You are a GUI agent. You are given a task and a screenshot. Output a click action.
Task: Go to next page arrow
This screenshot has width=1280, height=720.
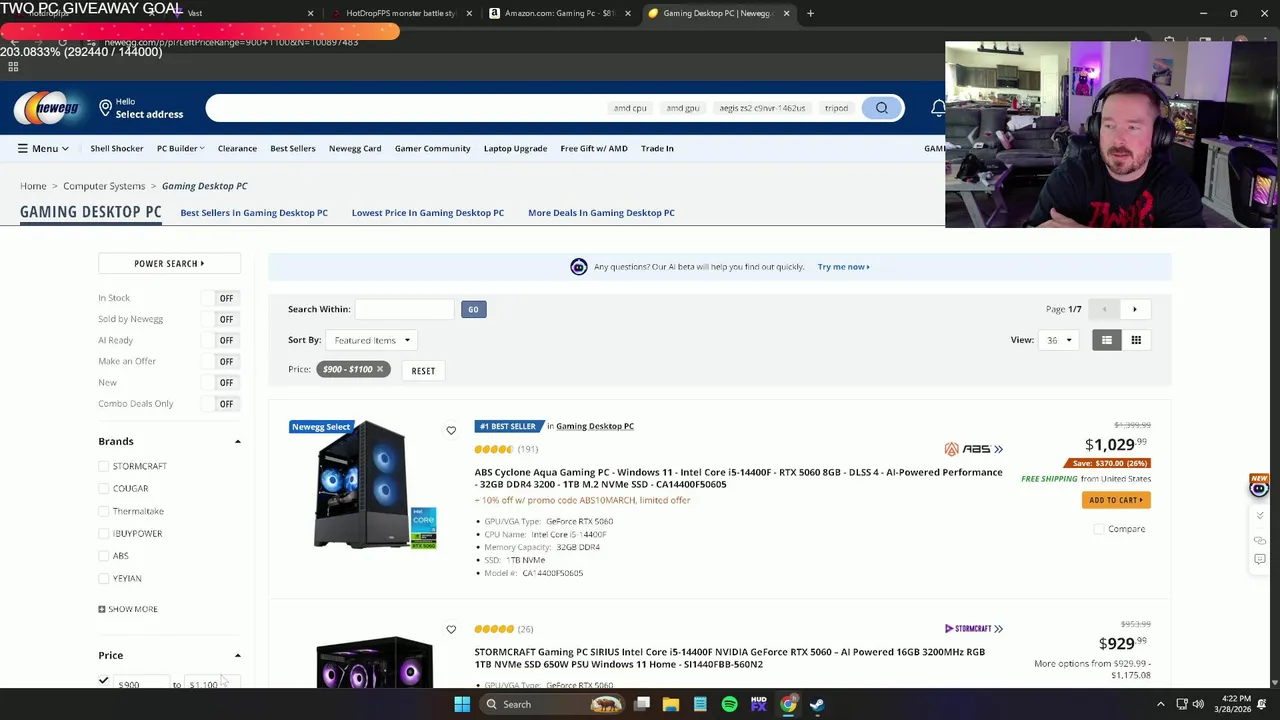click(1134, 309)
